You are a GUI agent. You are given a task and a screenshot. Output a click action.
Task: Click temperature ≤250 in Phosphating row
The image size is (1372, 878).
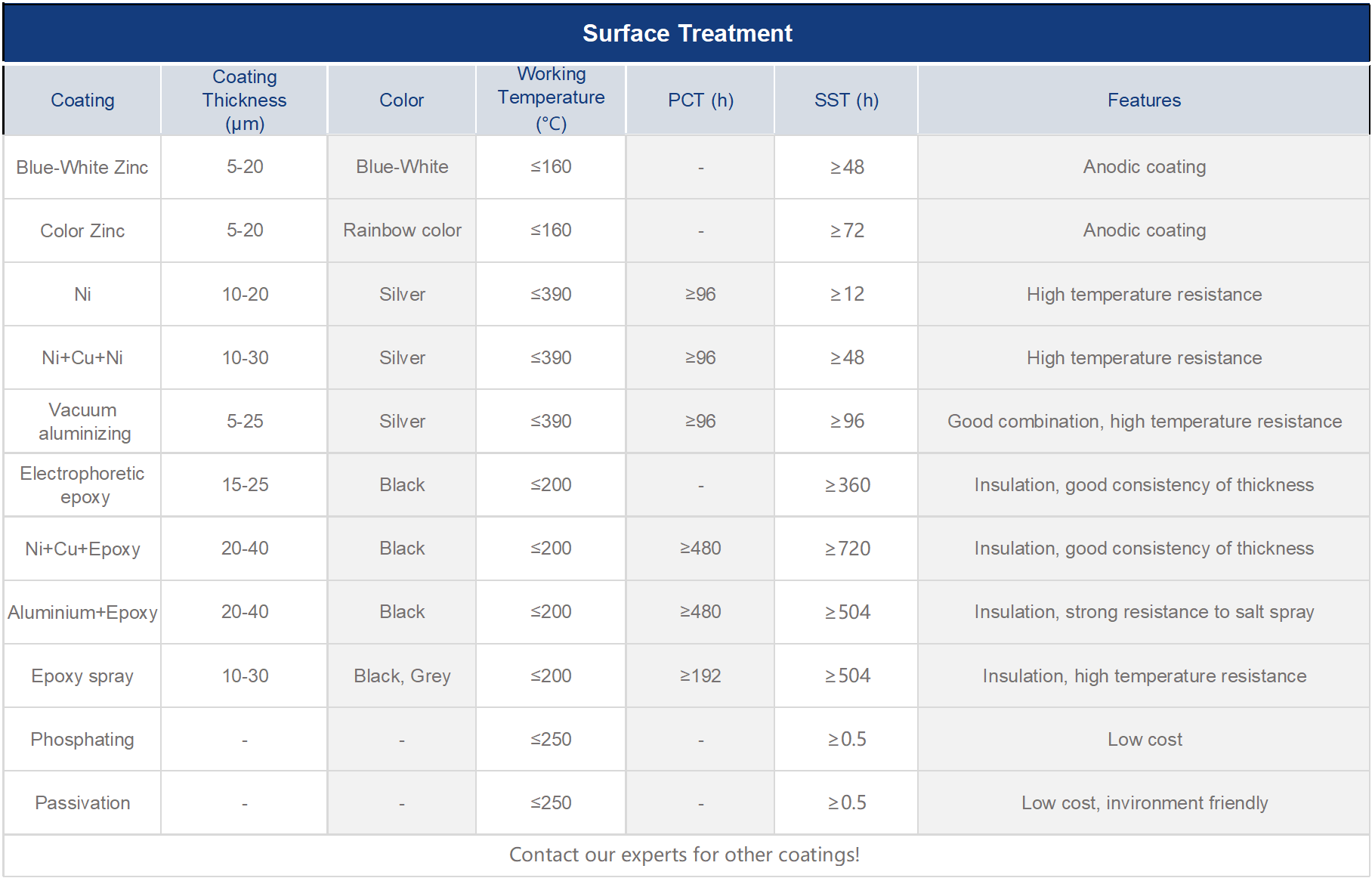(x=551, y=739)
